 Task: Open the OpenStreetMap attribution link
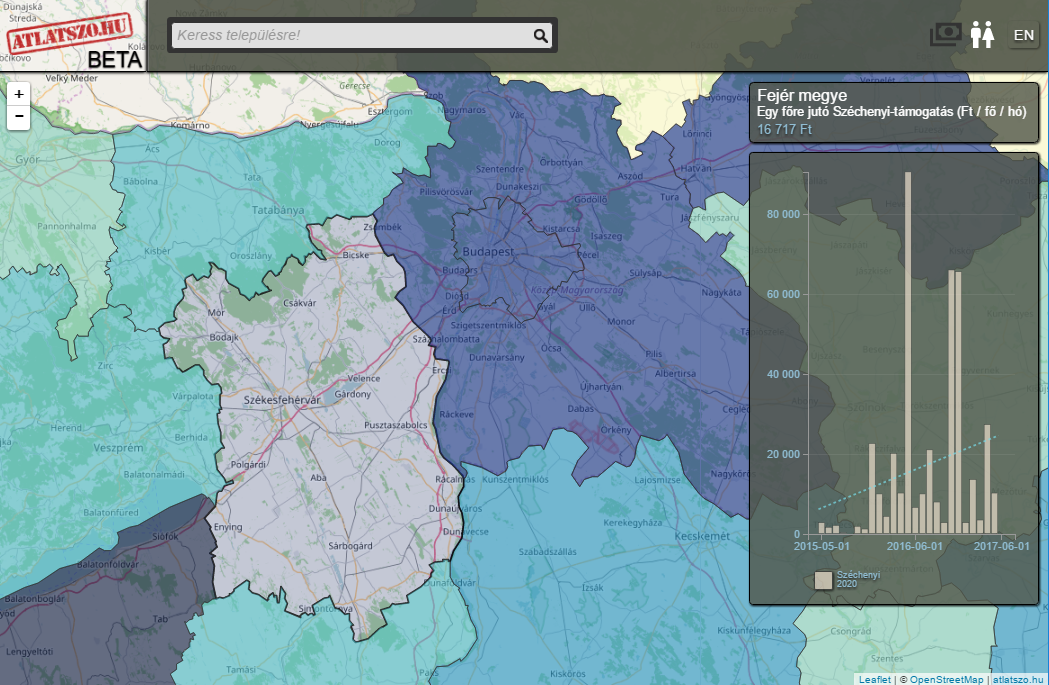click(x=946, y=680)
